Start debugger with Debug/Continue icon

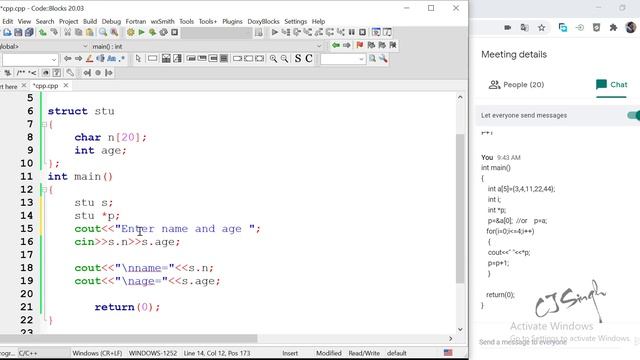[275, 32]
